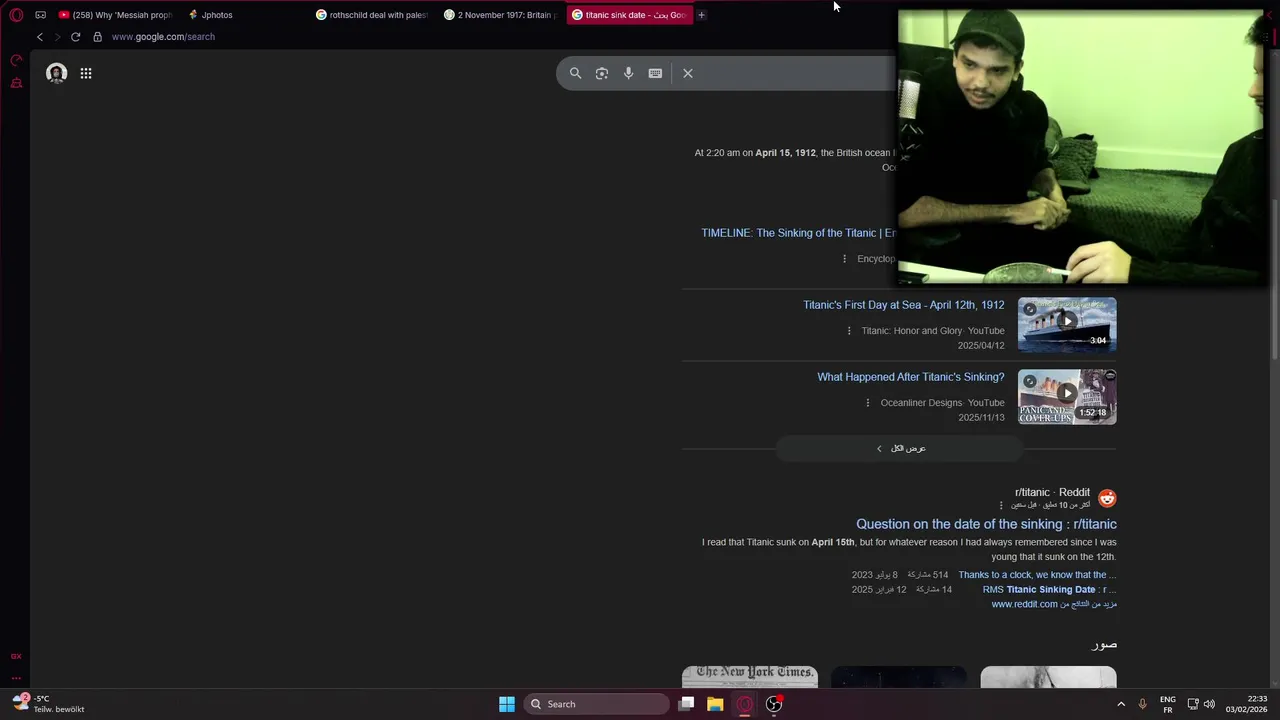
Task: Open more options for Oceanliner Designs video
Action: tap(868, 403)
